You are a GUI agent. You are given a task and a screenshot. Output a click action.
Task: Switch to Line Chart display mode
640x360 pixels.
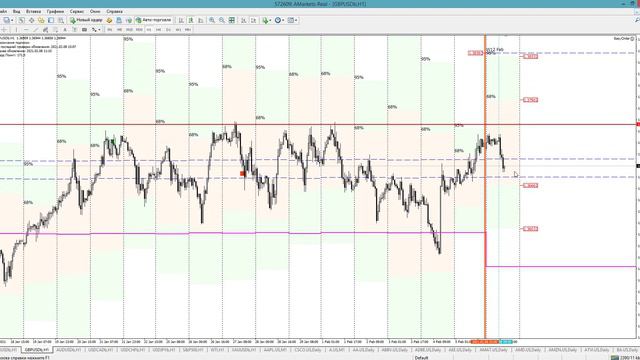201,20
